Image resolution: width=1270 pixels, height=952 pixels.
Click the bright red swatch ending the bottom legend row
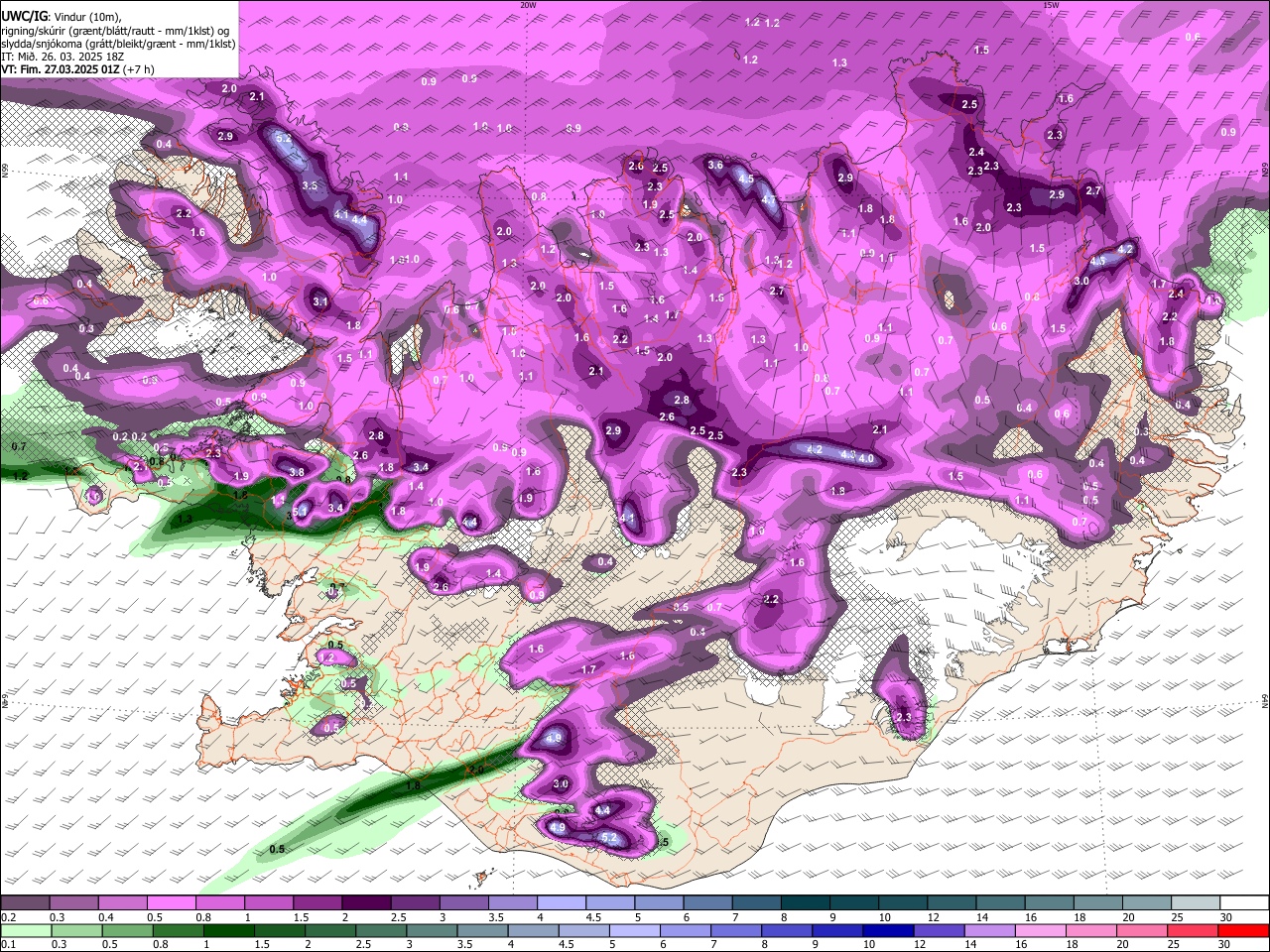[1243, 930]
